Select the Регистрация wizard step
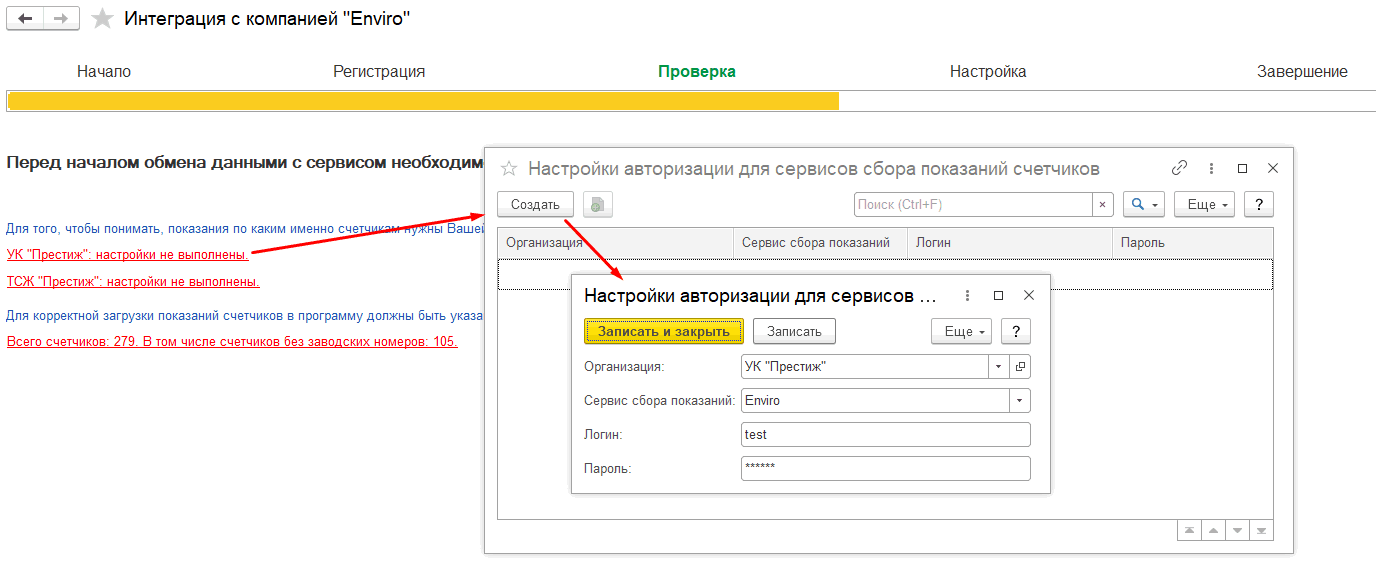 point(379,72)
